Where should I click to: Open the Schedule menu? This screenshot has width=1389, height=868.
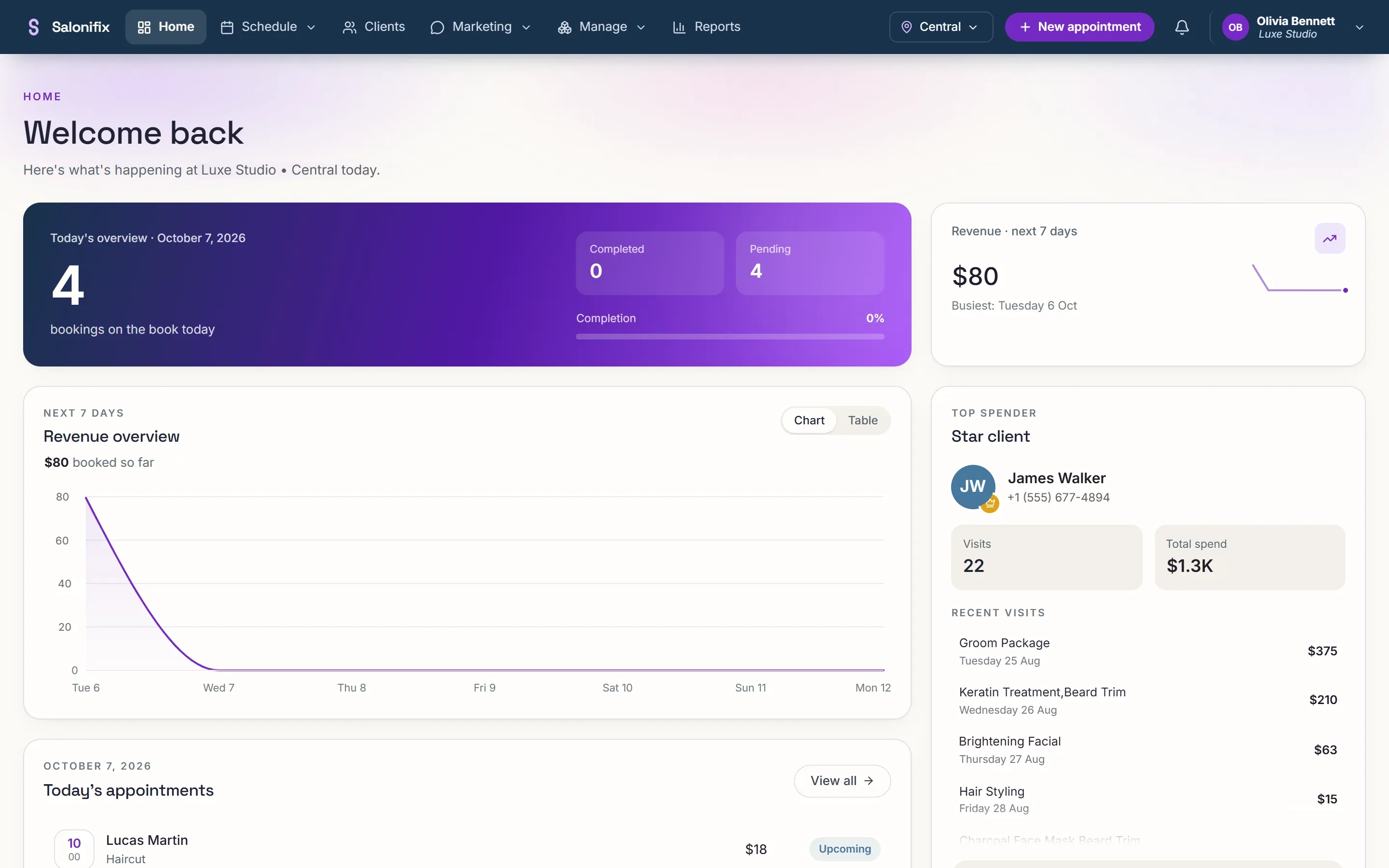268,27
